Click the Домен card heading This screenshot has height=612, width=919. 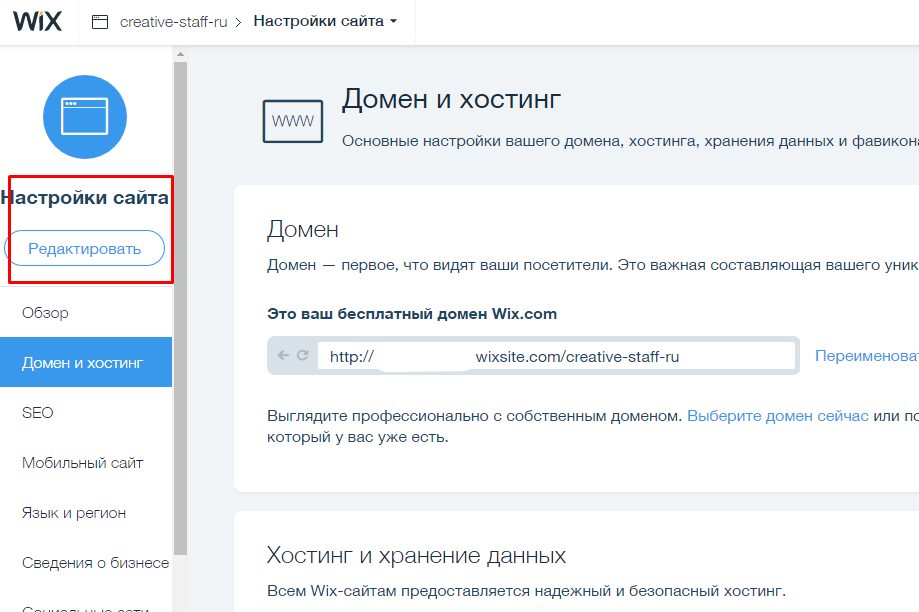click(303, 229)
